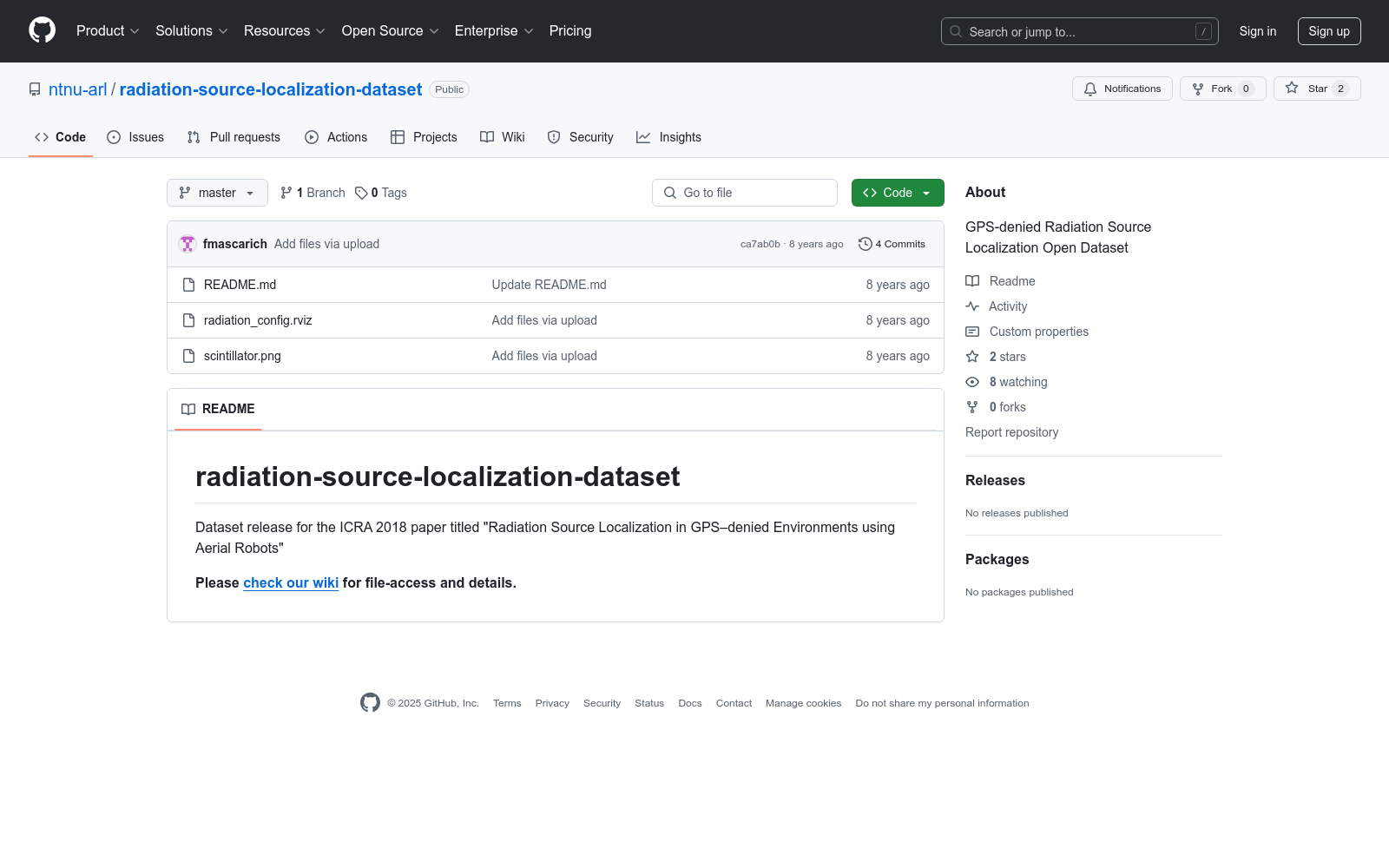The height and width of the screenshot is (868, 1389).
Task: Expand the master branch selector
Action: point(217,193)
